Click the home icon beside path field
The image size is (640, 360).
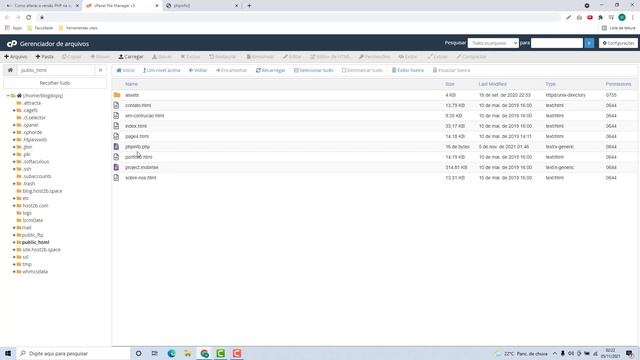tap(10, 70)
